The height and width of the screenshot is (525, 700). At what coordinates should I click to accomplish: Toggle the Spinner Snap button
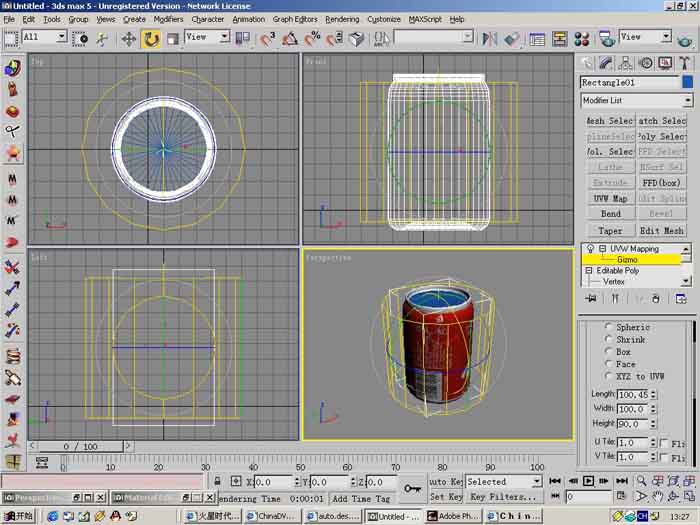[334, 39]
